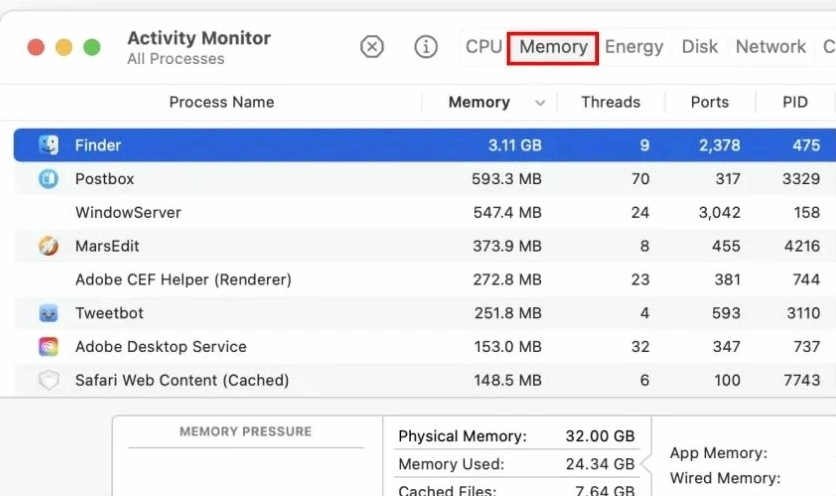
Task: Select the Tweetbot process name
Action: (109, 313)
